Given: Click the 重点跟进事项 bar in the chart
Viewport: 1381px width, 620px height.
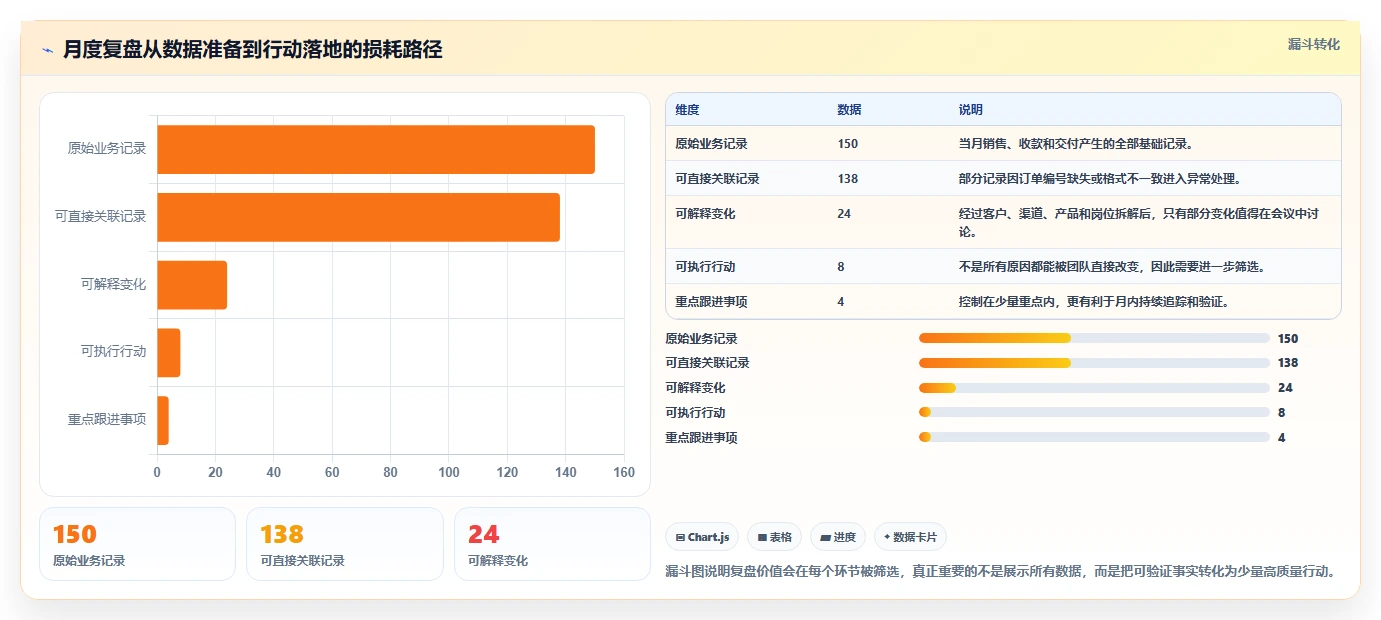Looking at the screenshot, I should click(163, 420).
